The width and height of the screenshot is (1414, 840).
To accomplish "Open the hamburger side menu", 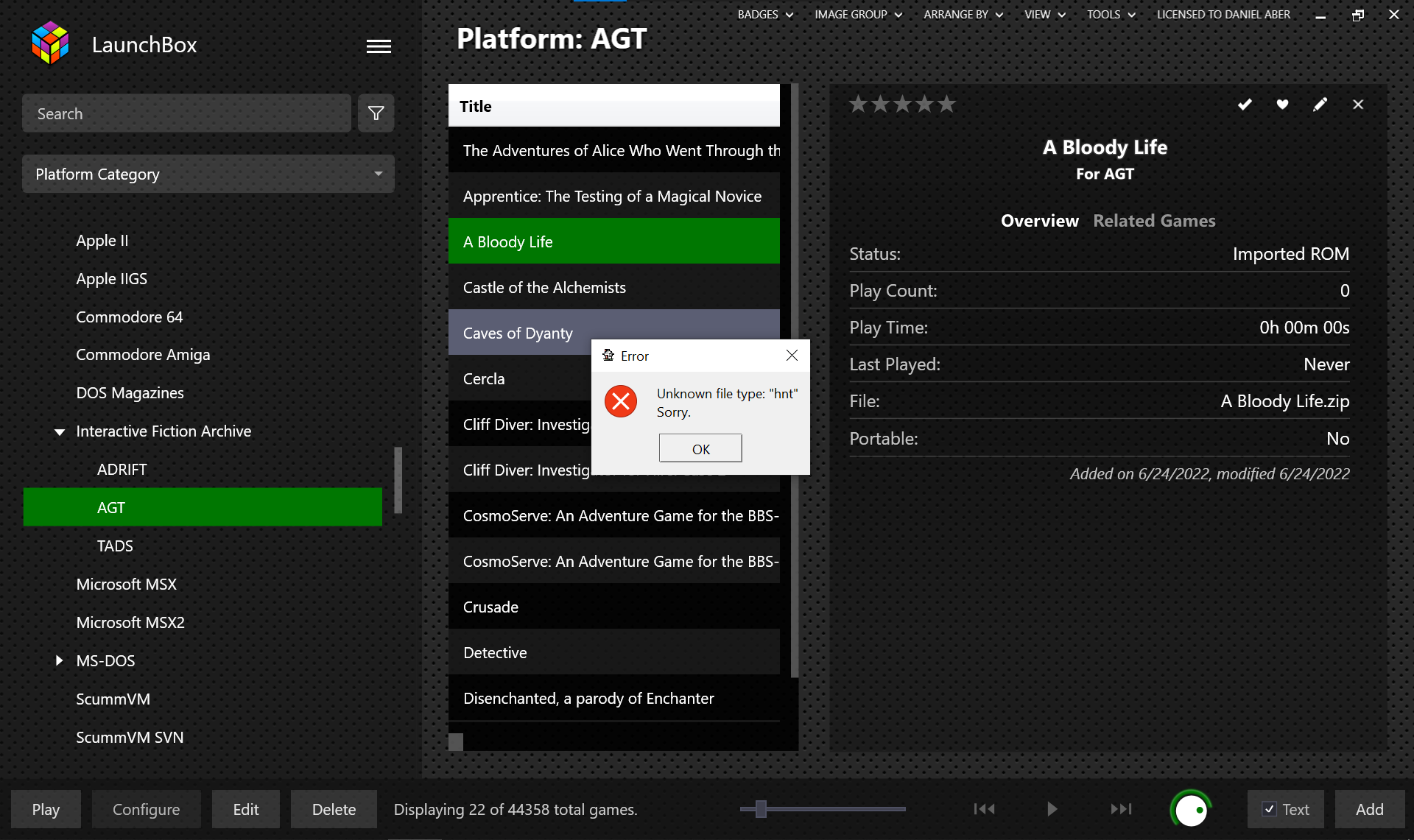I will (379, 46).
